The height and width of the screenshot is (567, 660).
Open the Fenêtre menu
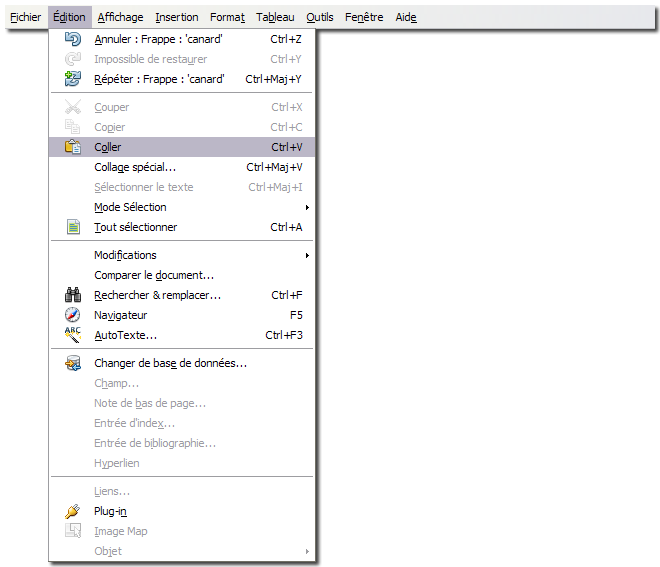coord(364,17)
